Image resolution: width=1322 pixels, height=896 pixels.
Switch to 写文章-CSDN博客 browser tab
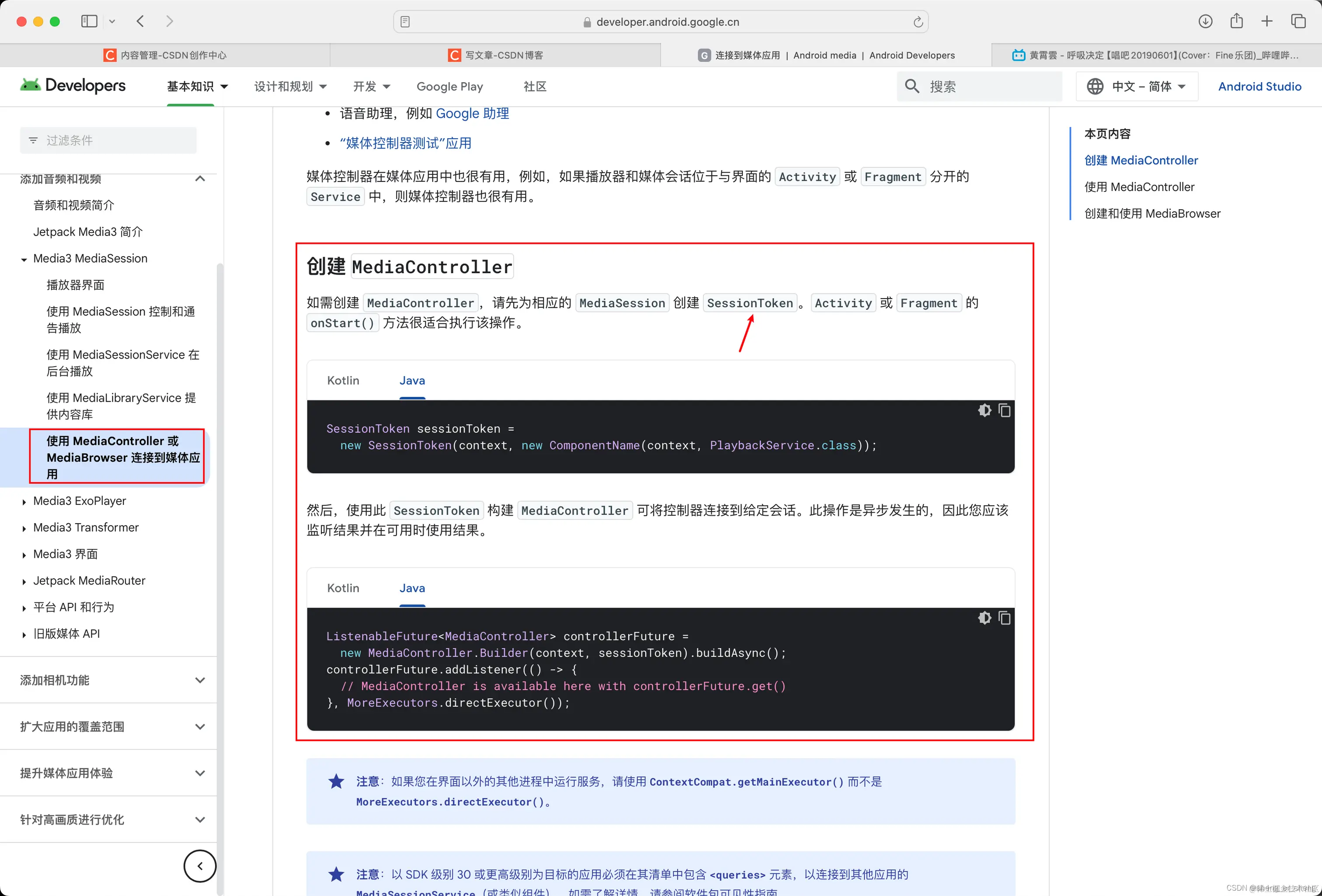495,55
